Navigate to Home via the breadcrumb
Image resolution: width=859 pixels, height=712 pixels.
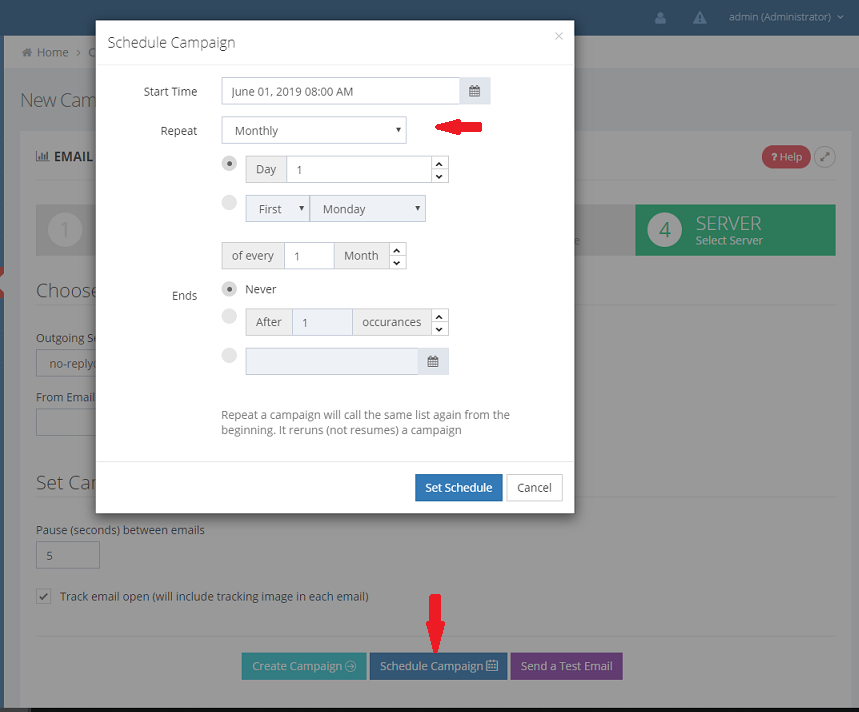50,51
